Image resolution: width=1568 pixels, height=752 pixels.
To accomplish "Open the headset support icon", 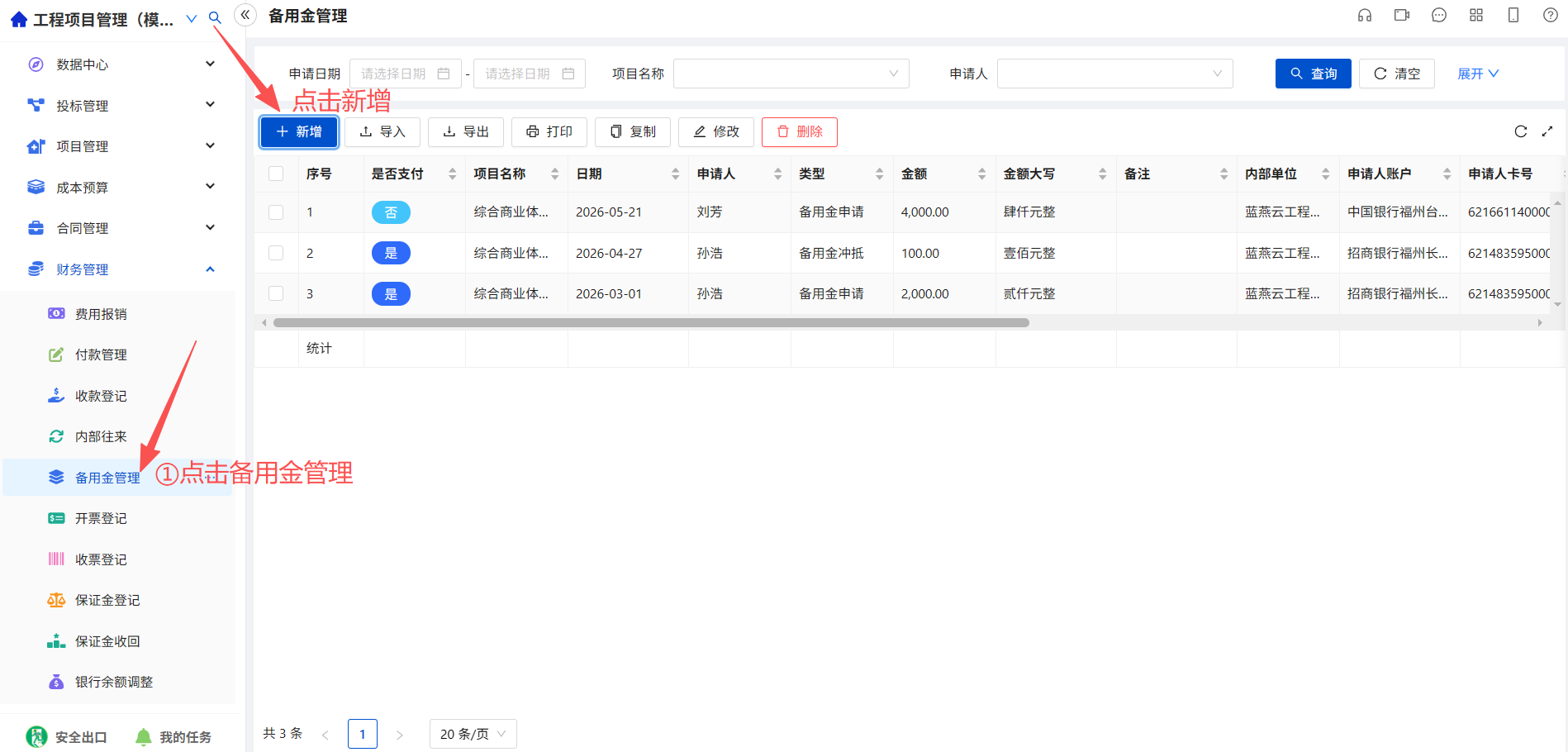I will 1365,15.
